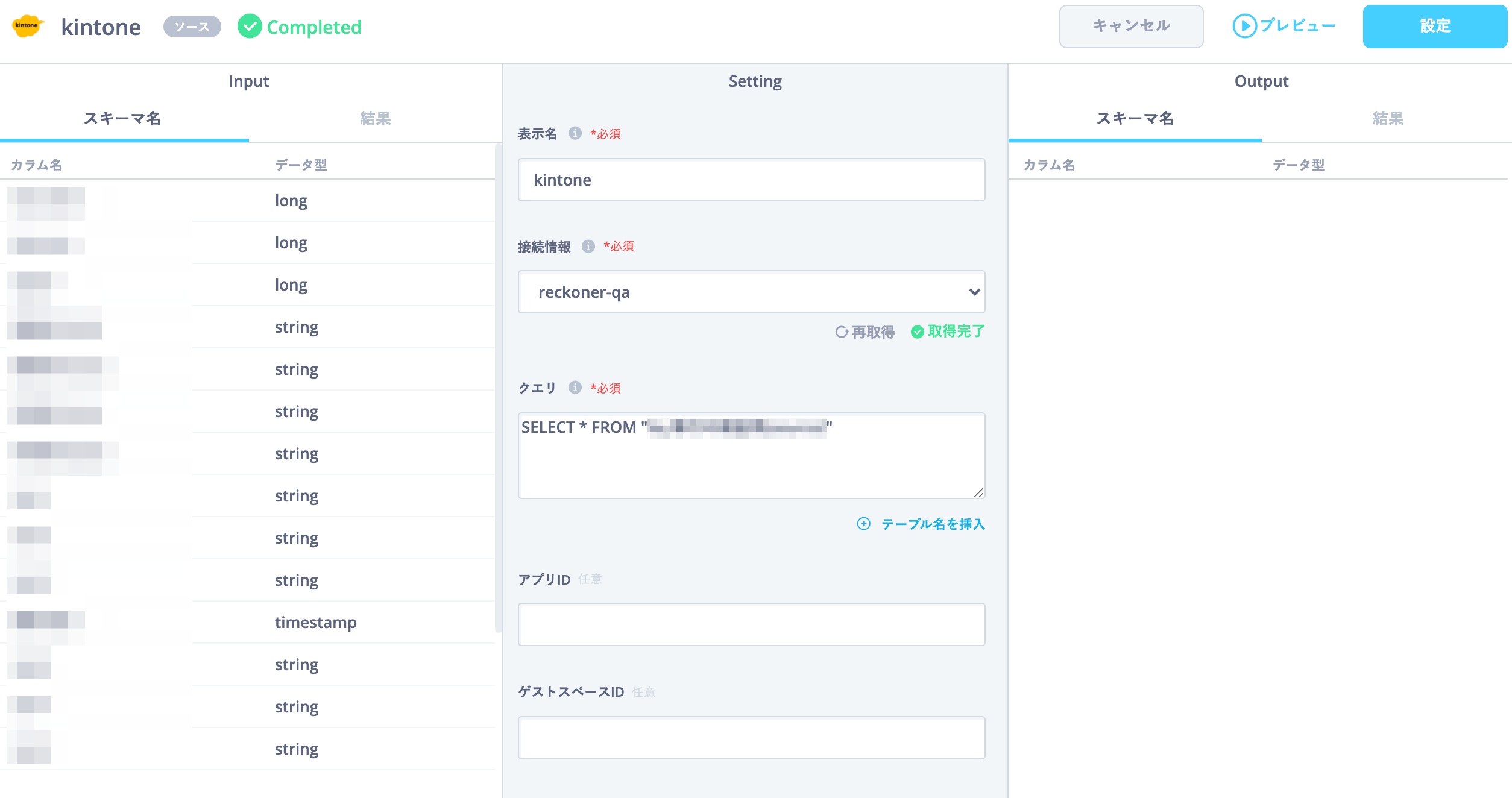Click the ソース badge
This screenshot has height=798, width=1512.
pyautogui.click(x=192, y=27)
